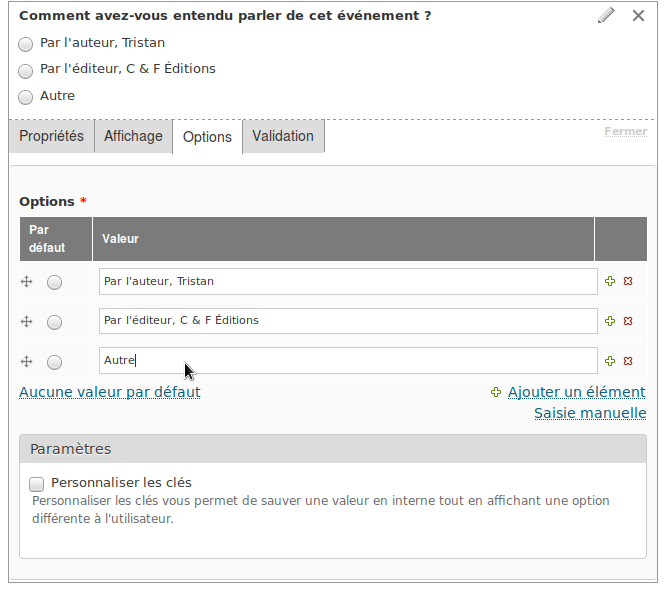Switch to the Affichage tab
The width and height of the screenshot is (667, 589).
(x=133, y=136)
